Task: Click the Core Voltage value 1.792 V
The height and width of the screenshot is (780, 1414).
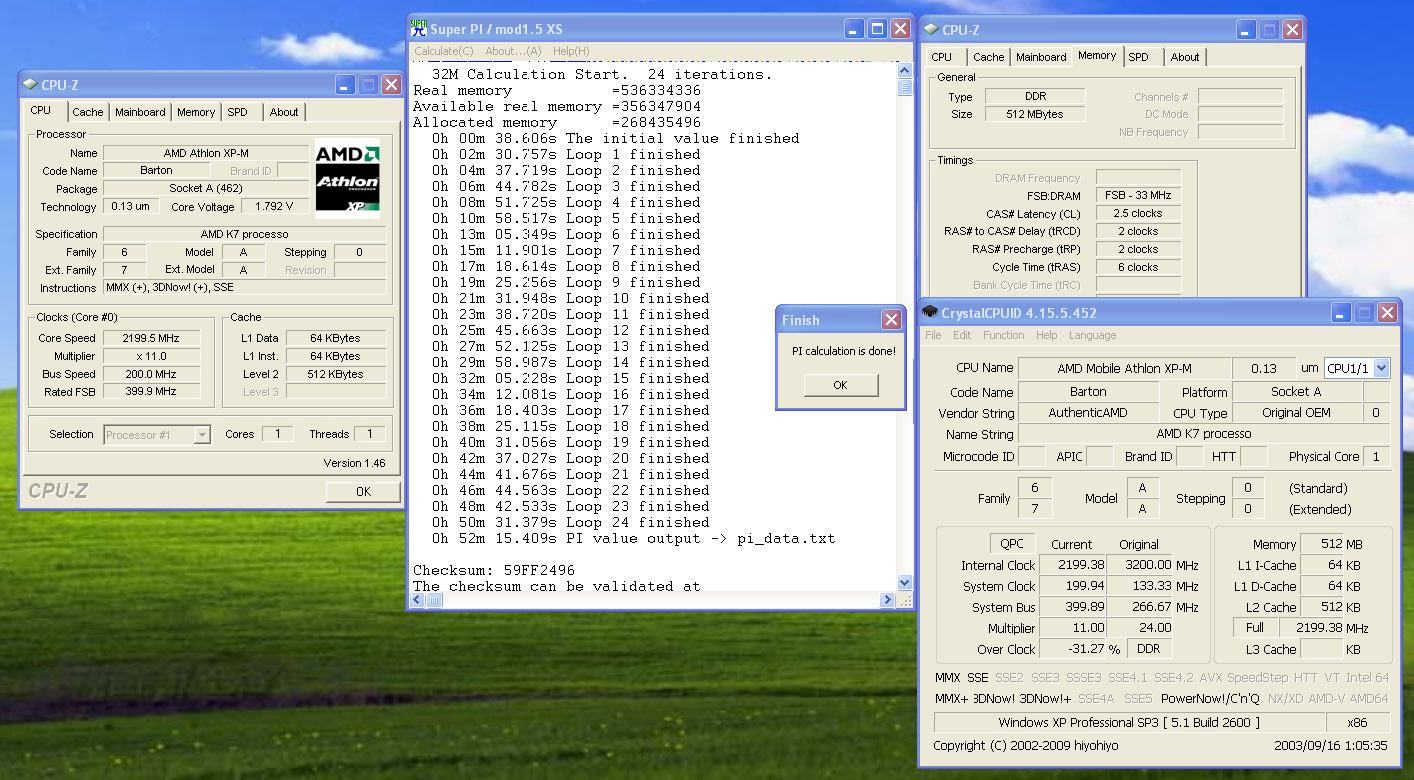Action: tap(274, 207)
